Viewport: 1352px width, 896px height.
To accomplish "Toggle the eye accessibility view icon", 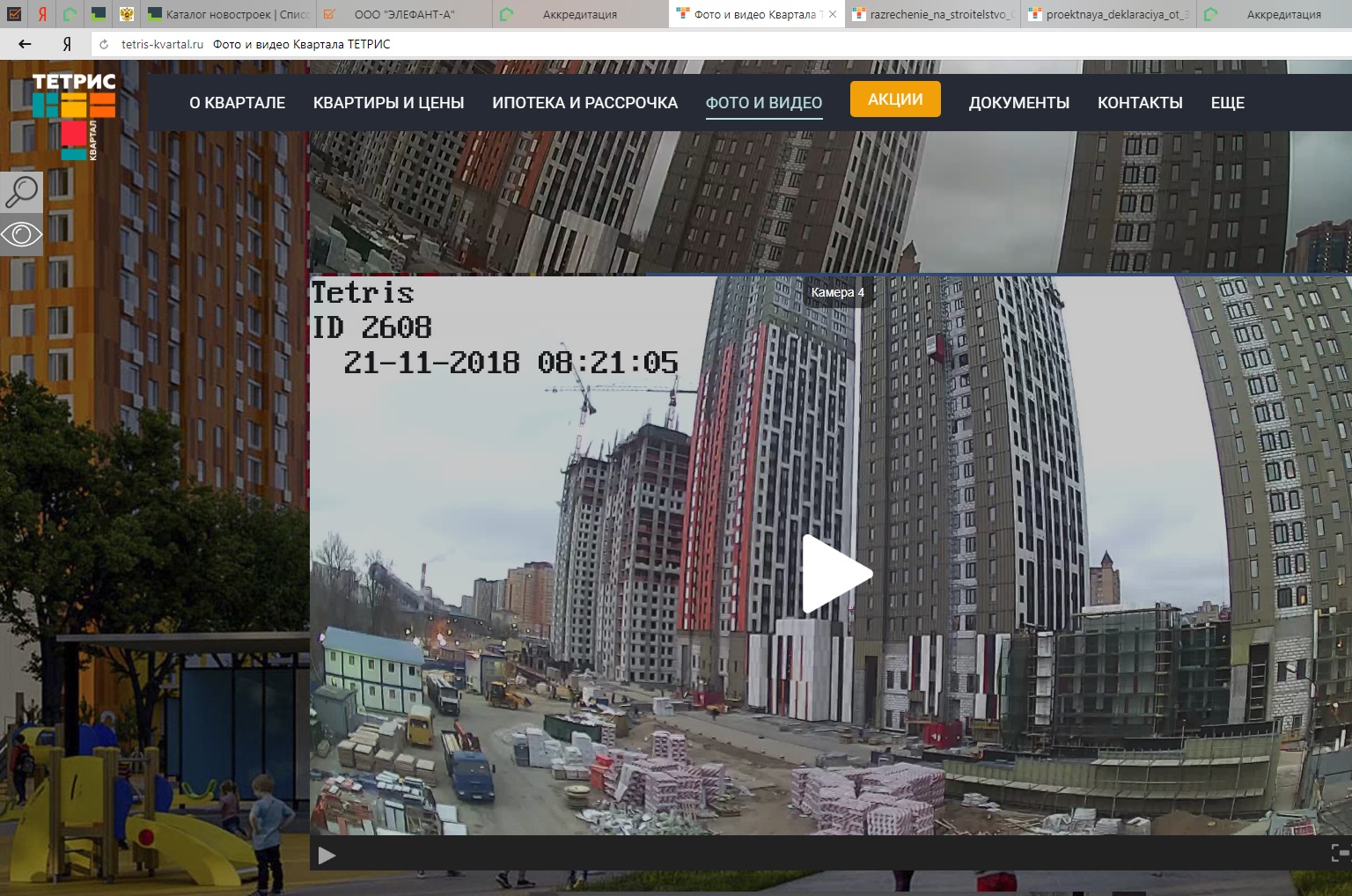I will pos(21,235).
